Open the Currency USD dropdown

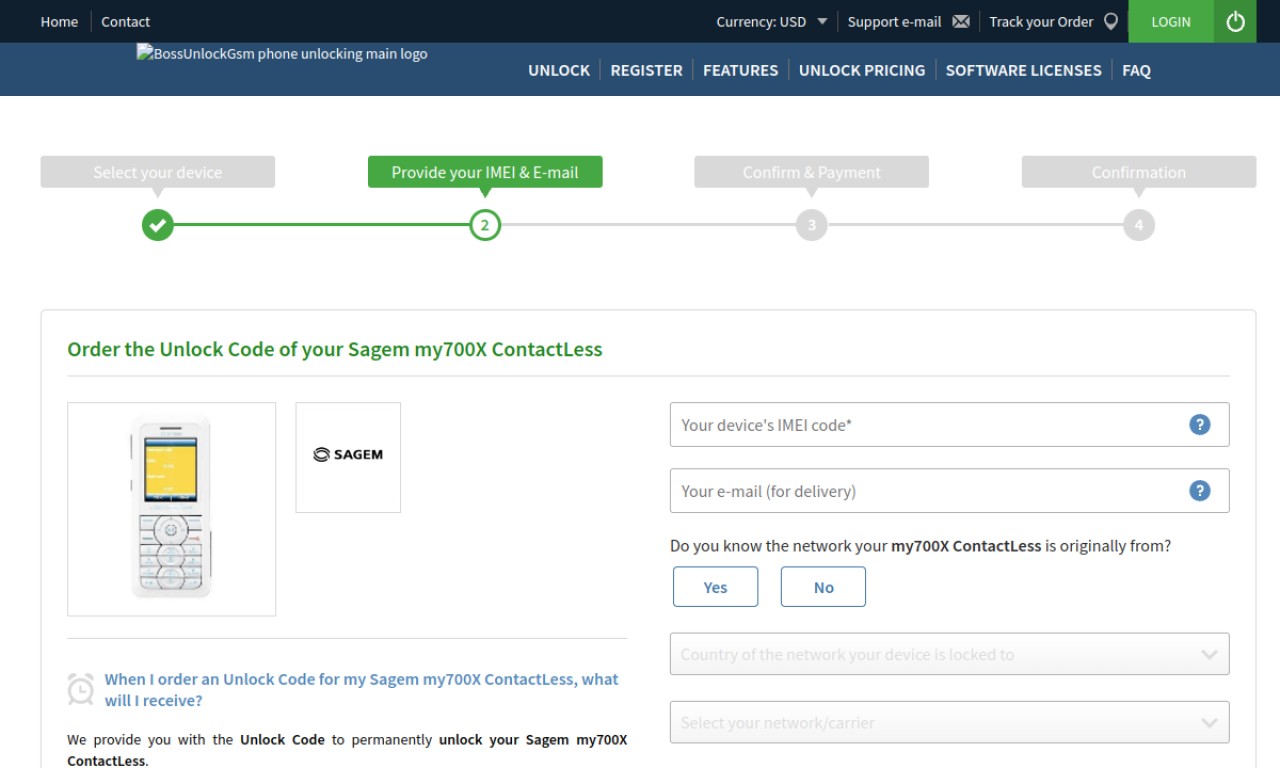pyautogui.click(x=771, y=22)
